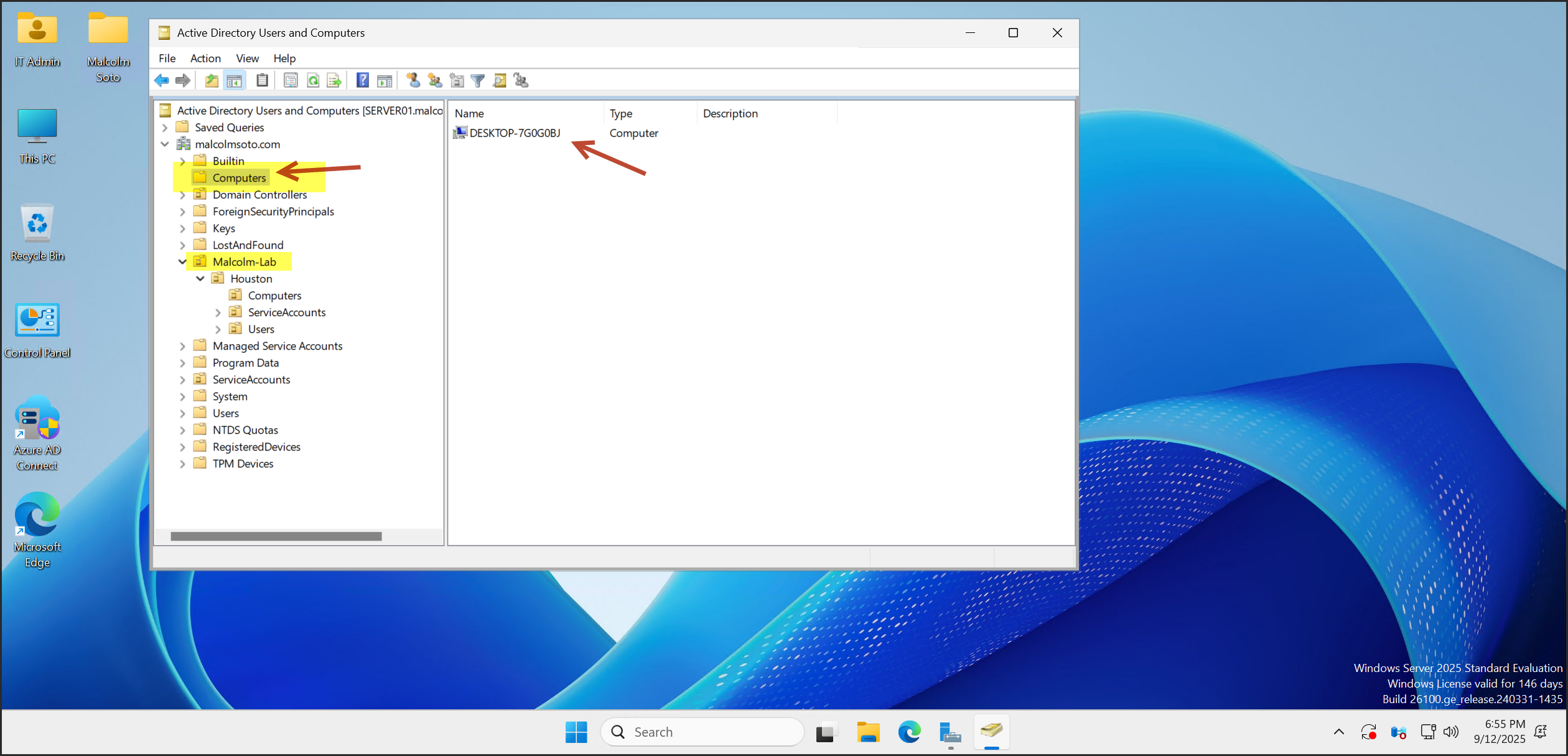Image resolution: width=1568 pixels, height=756 pixels.
Task: Click the Name column header
Action: [469, 113]
